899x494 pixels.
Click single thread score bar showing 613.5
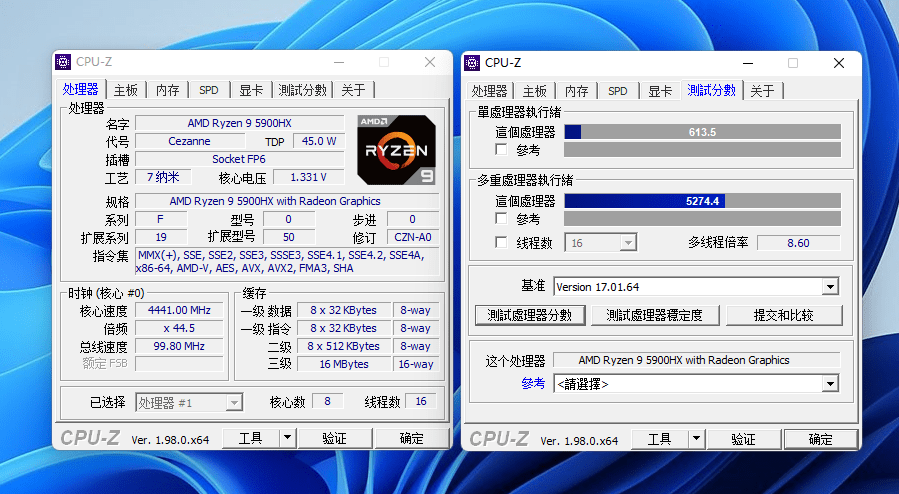(x=702, y=132)
